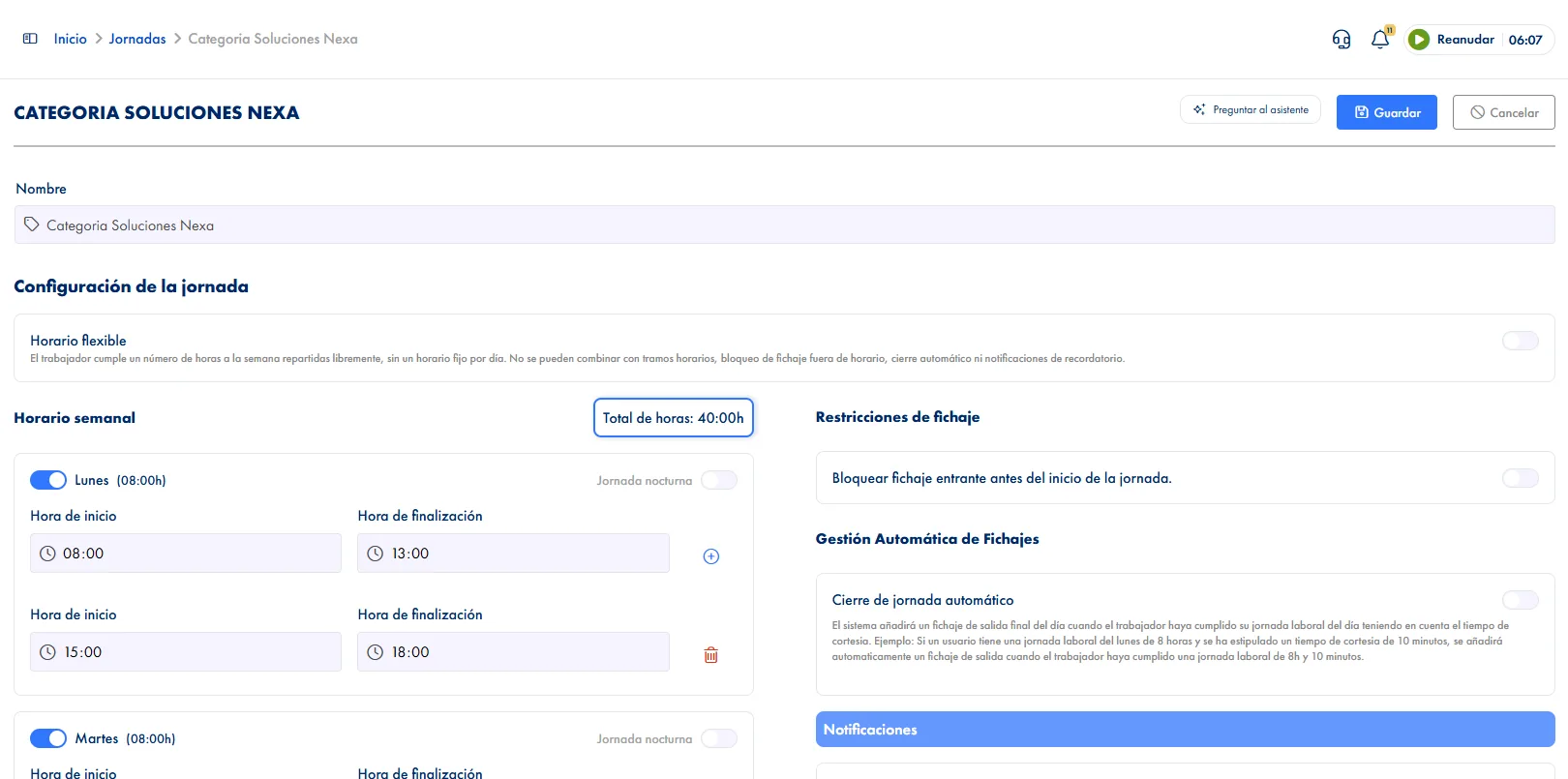The height and width of the screenshot is (779, 1568).
Task: Set Lunes second start time 15:00
Action: (186, 652)
